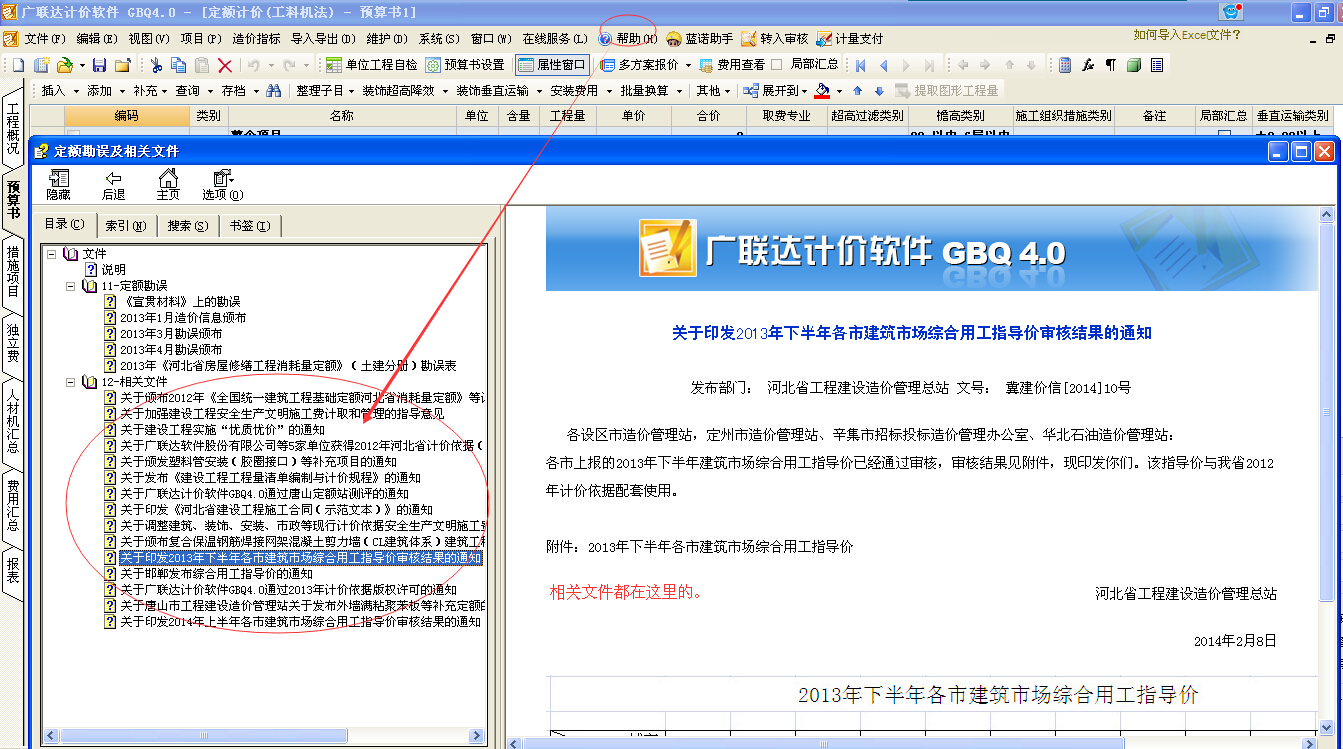Toggle the 属性窗口 property window button
The image size is (1343, 749).
[x=552, y=65]
